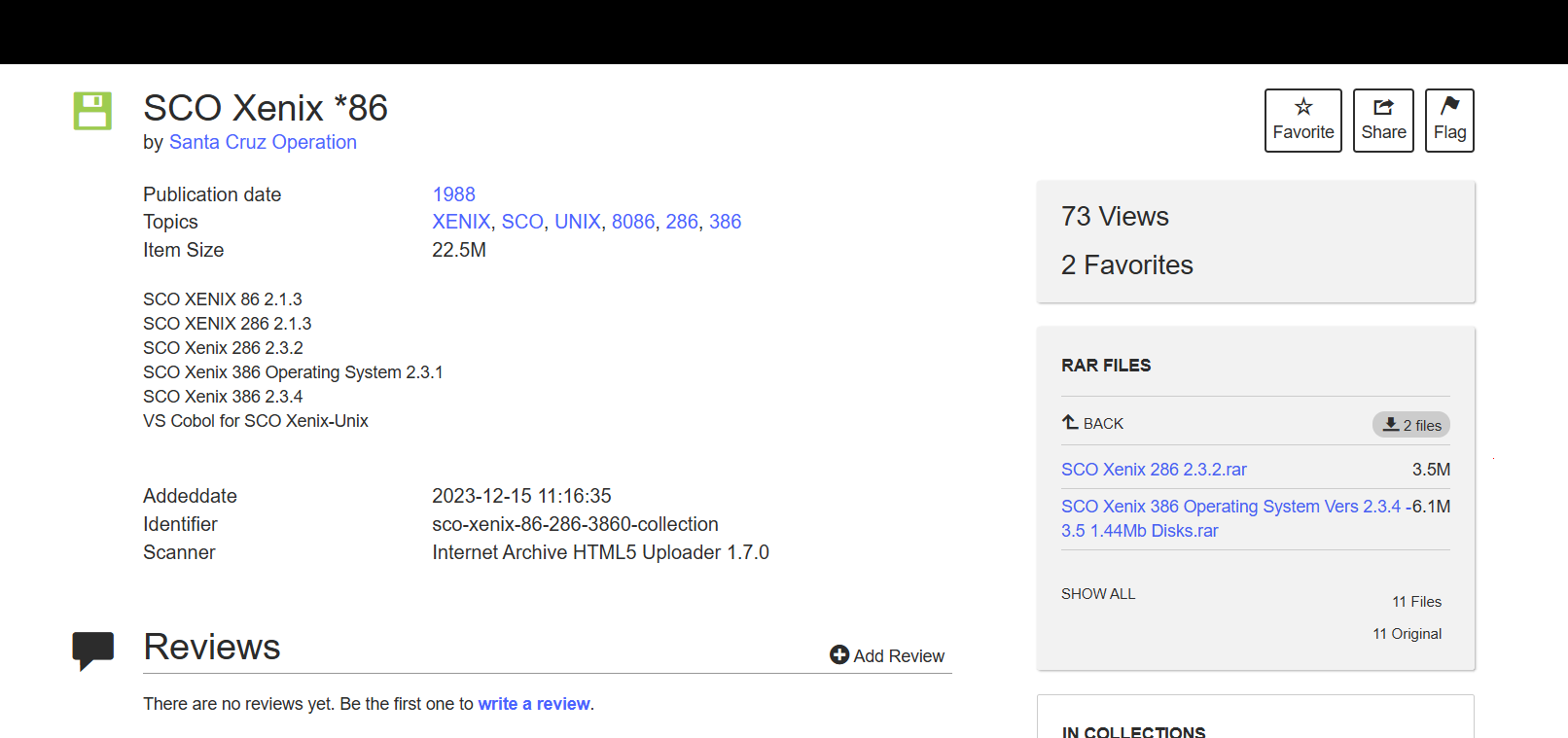
Task: Click the write a review link
Action: (534, 704)
